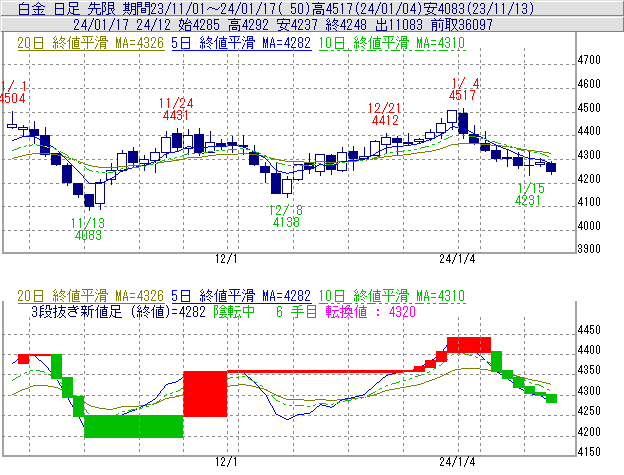Click the 4504 high label at chart left
Screen dimensions: 624x475
(13, 92)
